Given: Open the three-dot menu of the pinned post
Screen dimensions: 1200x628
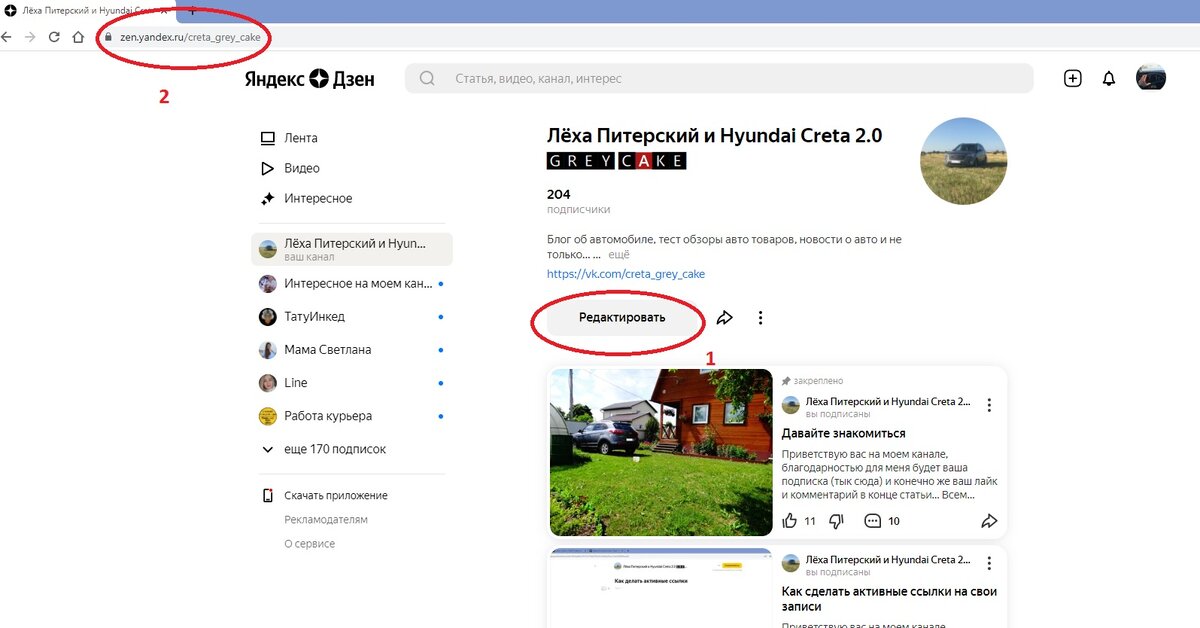Looking at the screenshot, I should [x=989, y=405].
